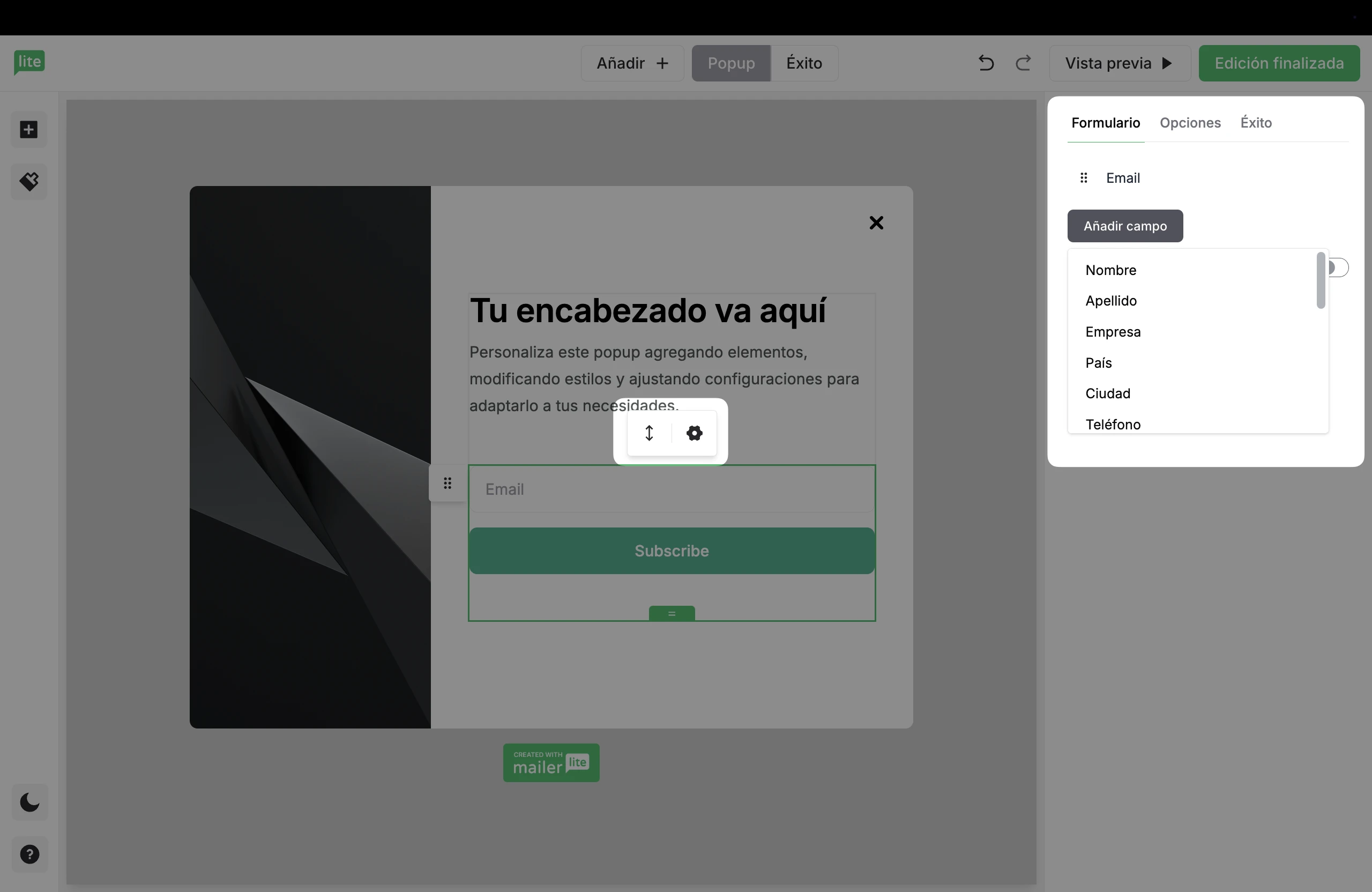Image resolution: width=1372 pixels, height=892 pixels.
Task: Toggle the switch behind the field list
Action: tap(1340, 267)
